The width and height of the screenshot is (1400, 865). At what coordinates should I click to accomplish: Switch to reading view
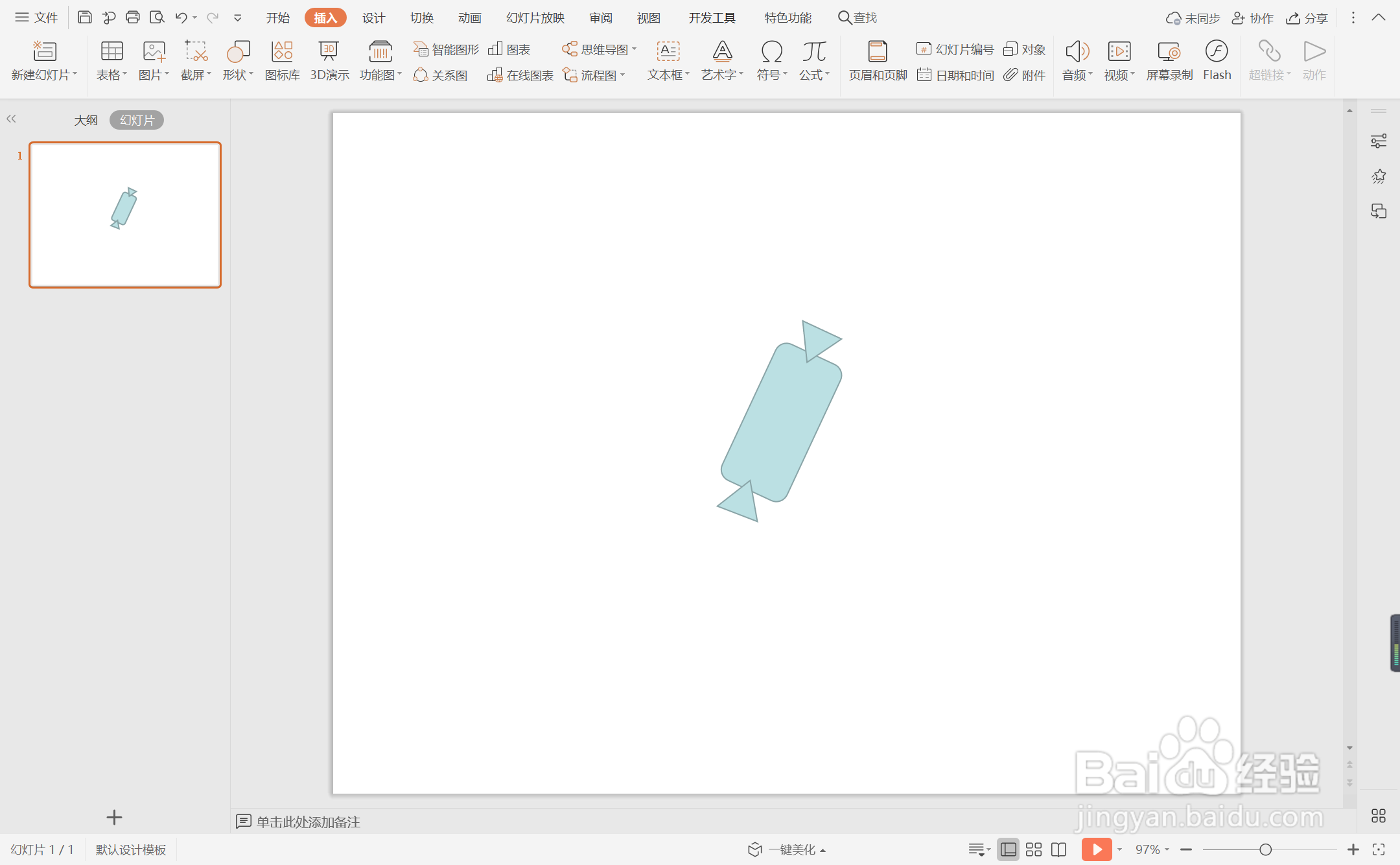[x=1058, y=849]
